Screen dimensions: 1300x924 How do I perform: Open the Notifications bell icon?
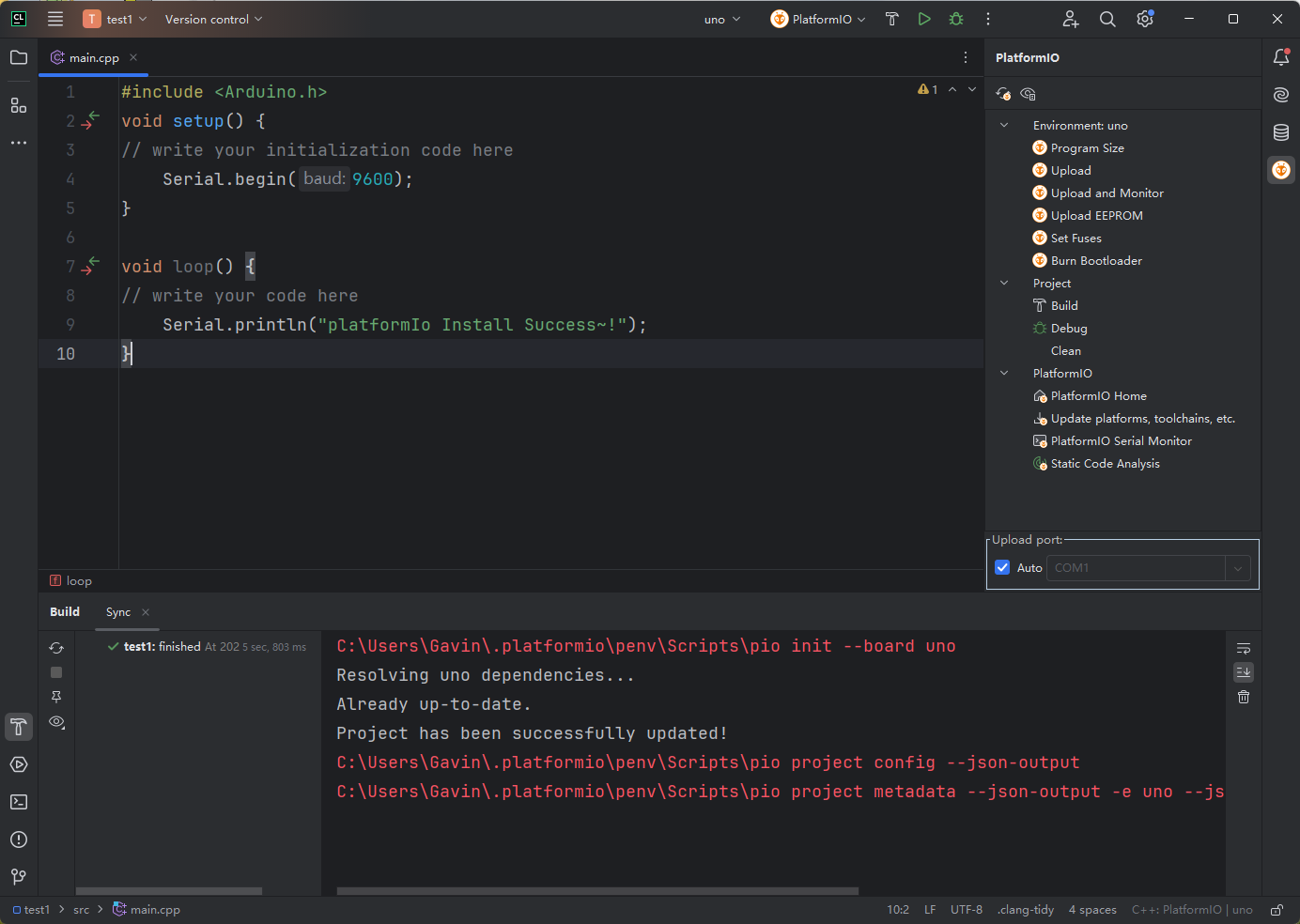[1281, 57]
